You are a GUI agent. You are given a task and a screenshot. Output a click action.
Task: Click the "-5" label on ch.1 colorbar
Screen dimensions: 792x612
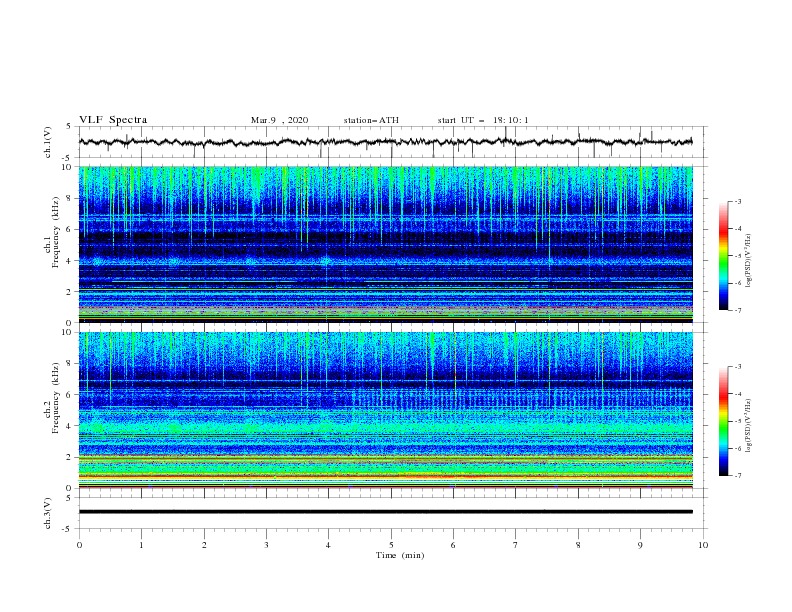pyautogui.click(x=738, y=256)
